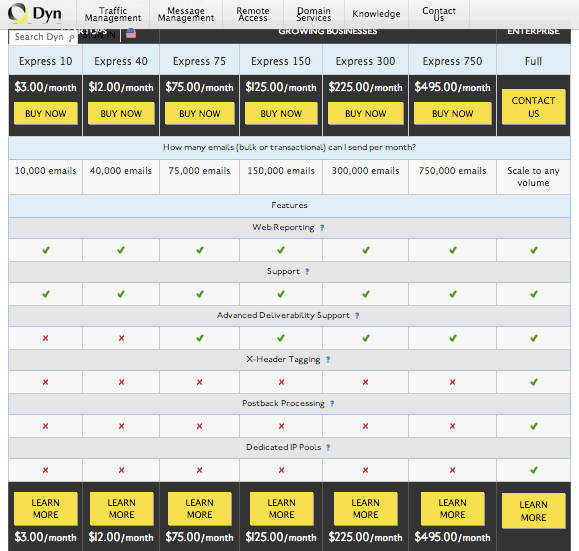Click the 150,000 emails cell
Image resolution: width=579 pixels, height=551 pixels.
coord(281,177)
